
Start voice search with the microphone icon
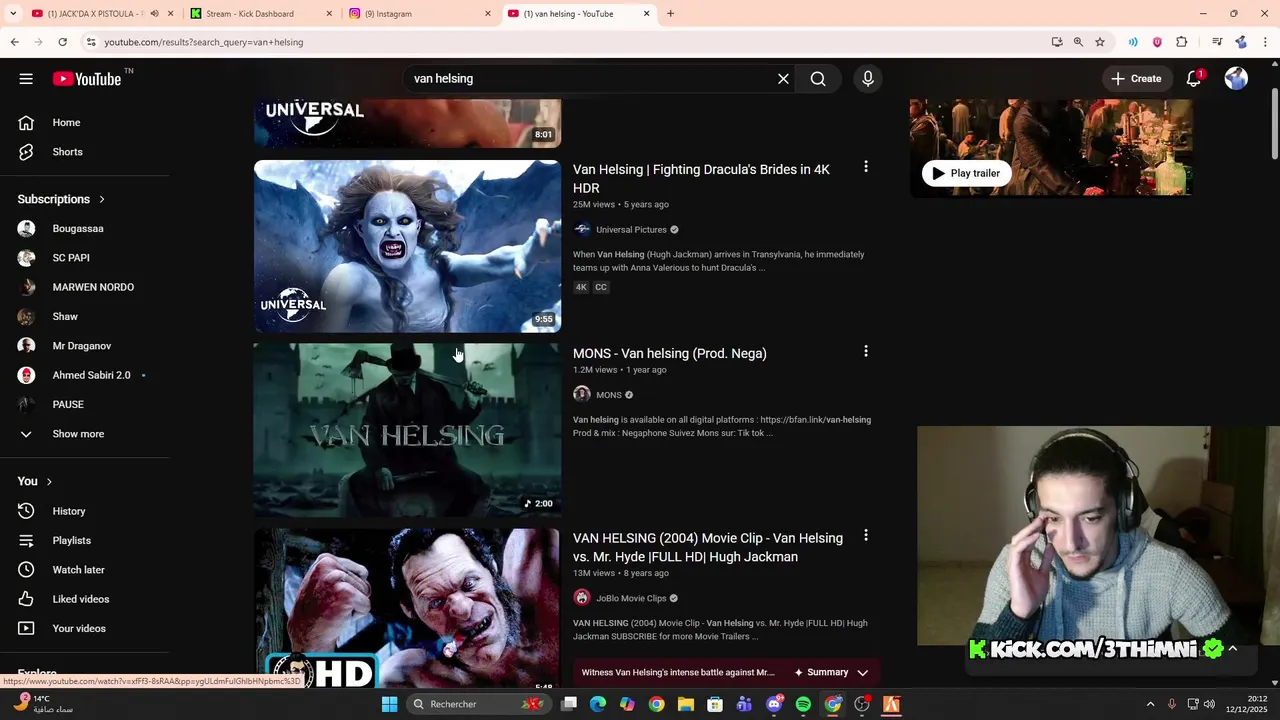(x=868, y=79)
